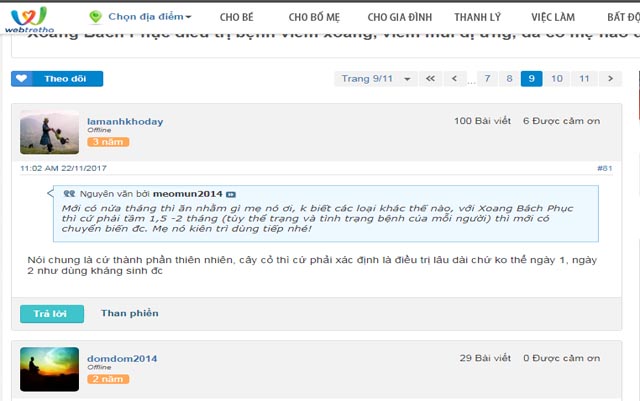Click the quote mark icon in quoted post
The height and width of the screenshot is (401, 640).
(x=69, y=193)
